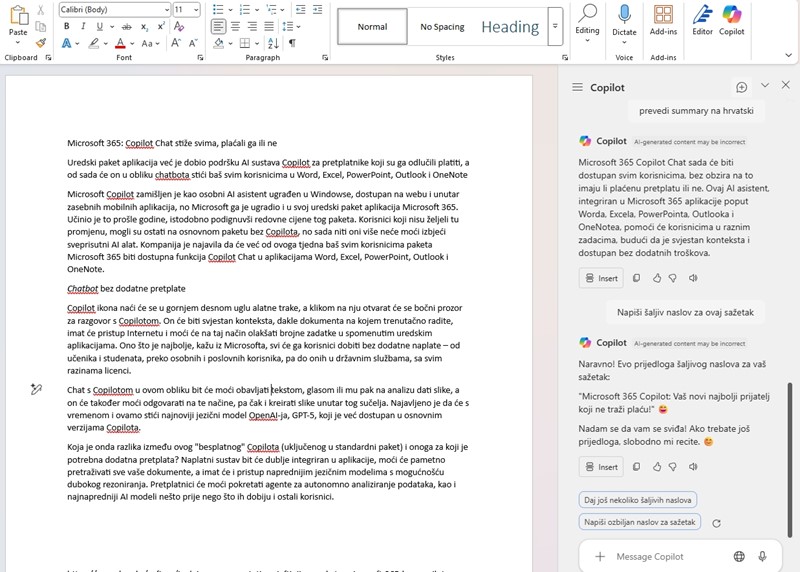Open the Add-ins gallery
Screen dimensions: 800x572
click(663, 20)
